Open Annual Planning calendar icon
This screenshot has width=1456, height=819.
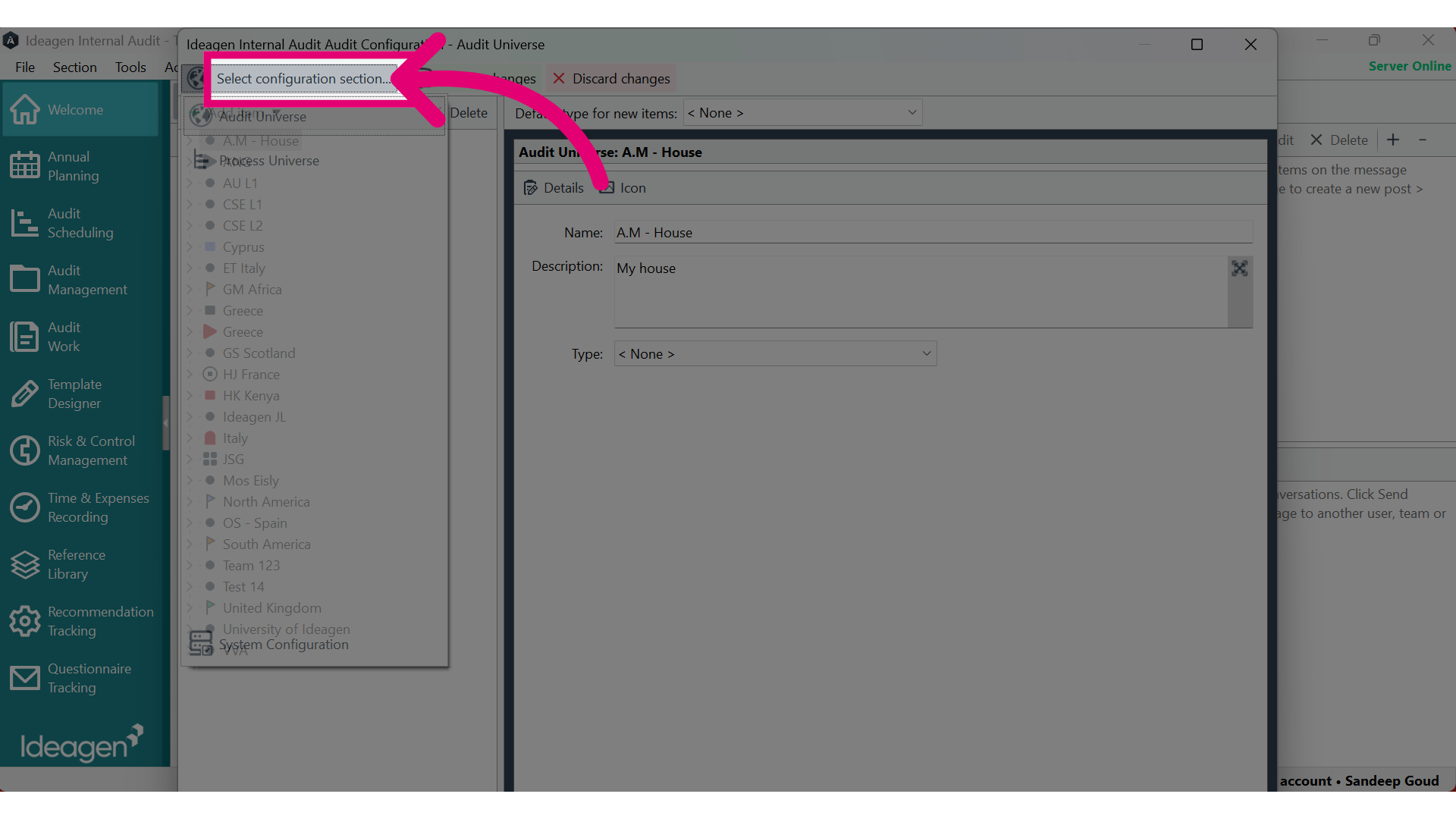pos(25,165)
